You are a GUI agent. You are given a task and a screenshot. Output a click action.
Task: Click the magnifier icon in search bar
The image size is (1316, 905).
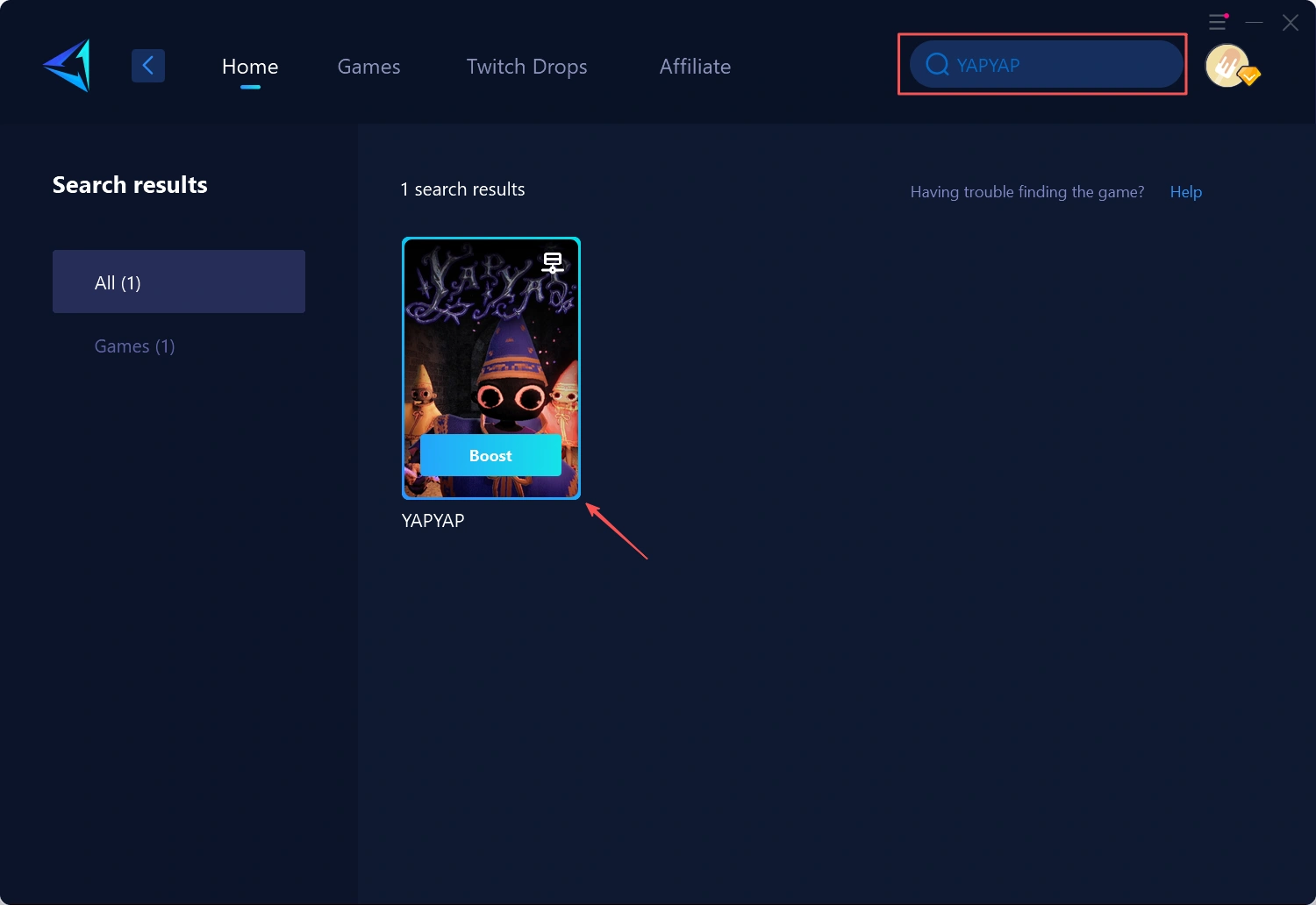[937, 65]
